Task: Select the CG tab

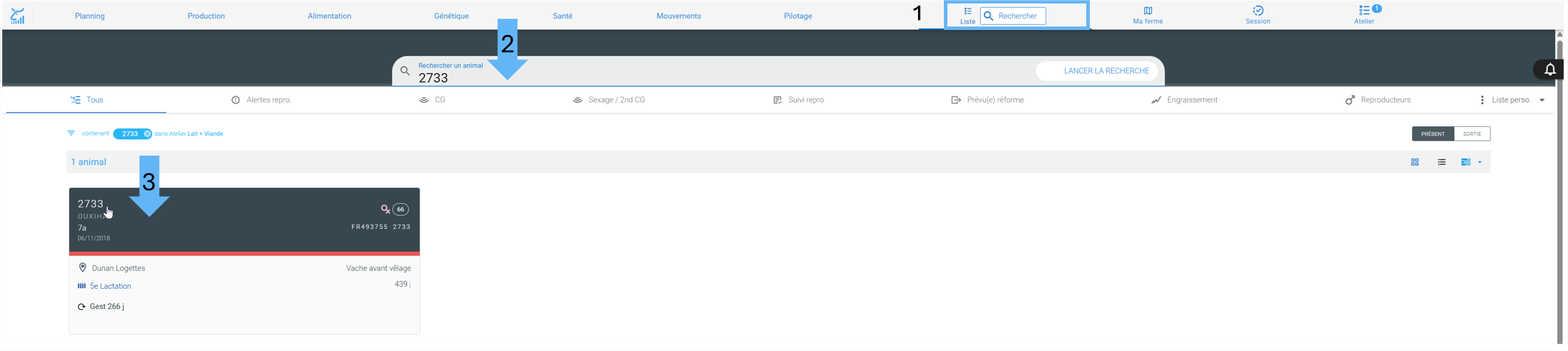Action: 432,100
